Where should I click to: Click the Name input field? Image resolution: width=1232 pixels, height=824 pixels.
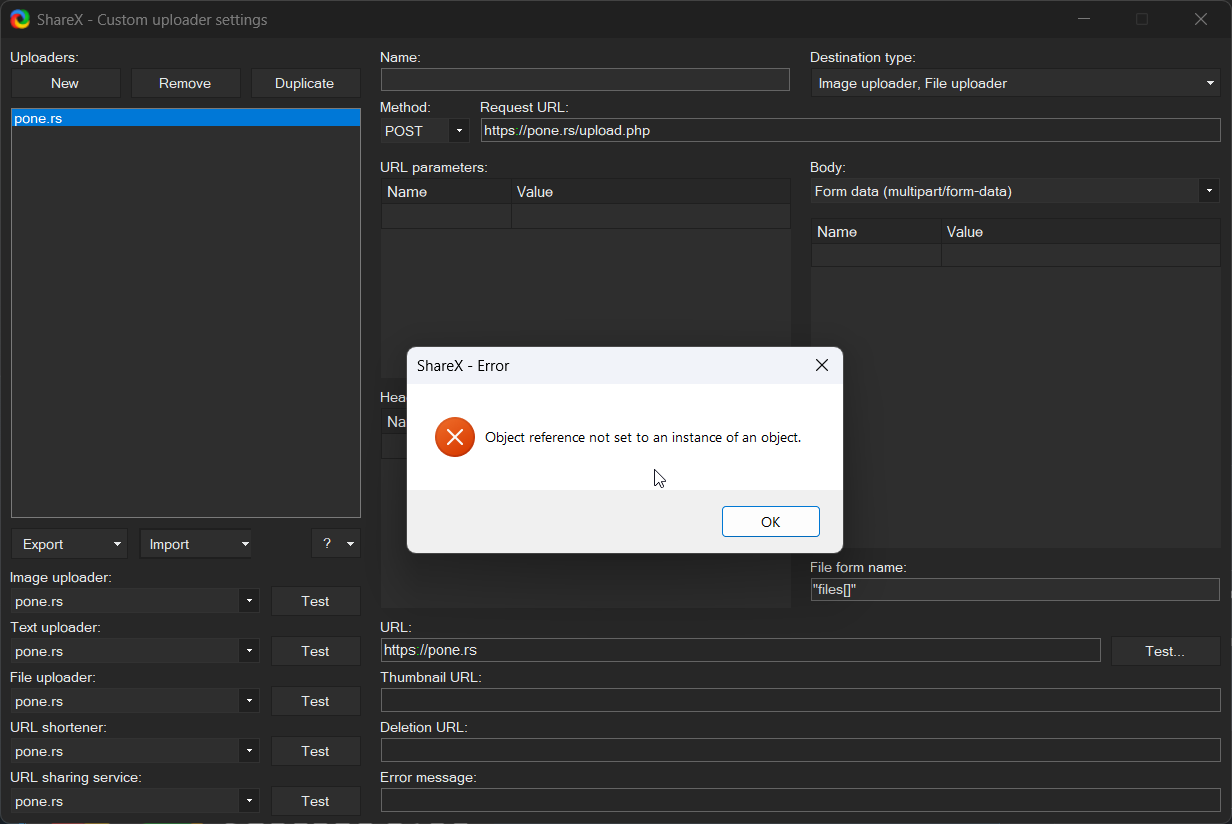click(585, 80)
